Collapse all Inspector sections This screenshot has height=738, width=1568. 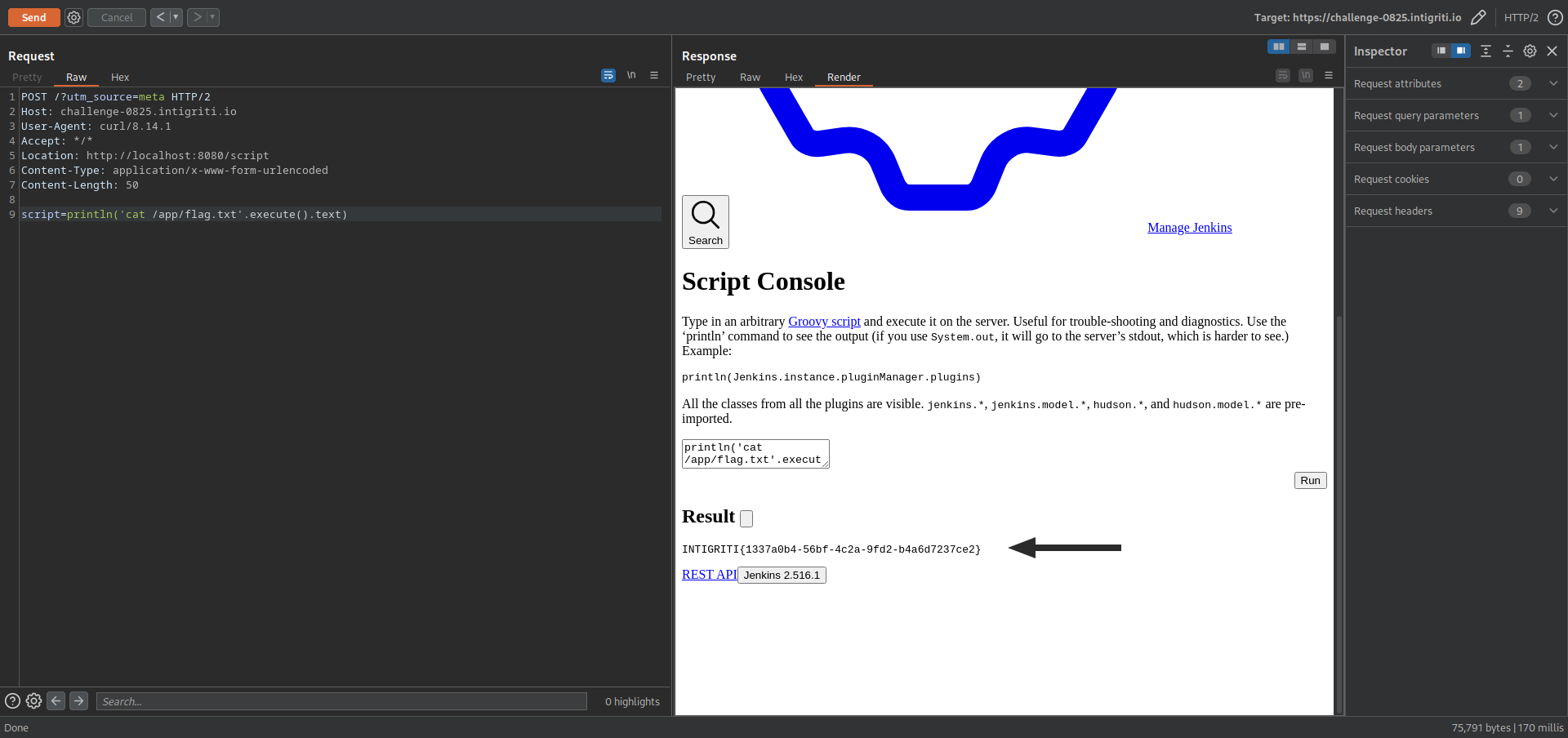(x=1508, y=51)
